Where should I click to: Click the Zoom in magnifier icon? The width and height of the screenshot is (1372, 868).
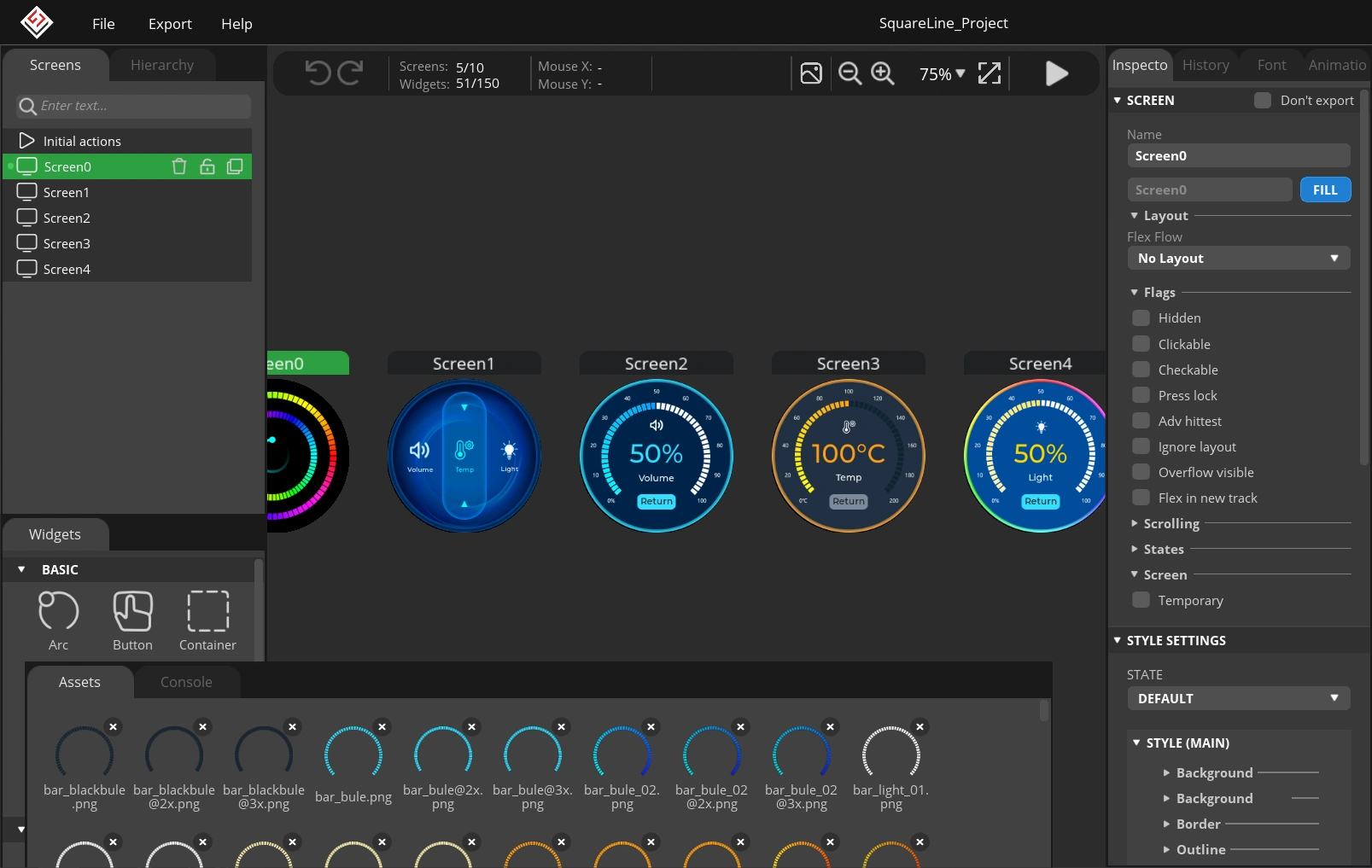click(882, 73)
